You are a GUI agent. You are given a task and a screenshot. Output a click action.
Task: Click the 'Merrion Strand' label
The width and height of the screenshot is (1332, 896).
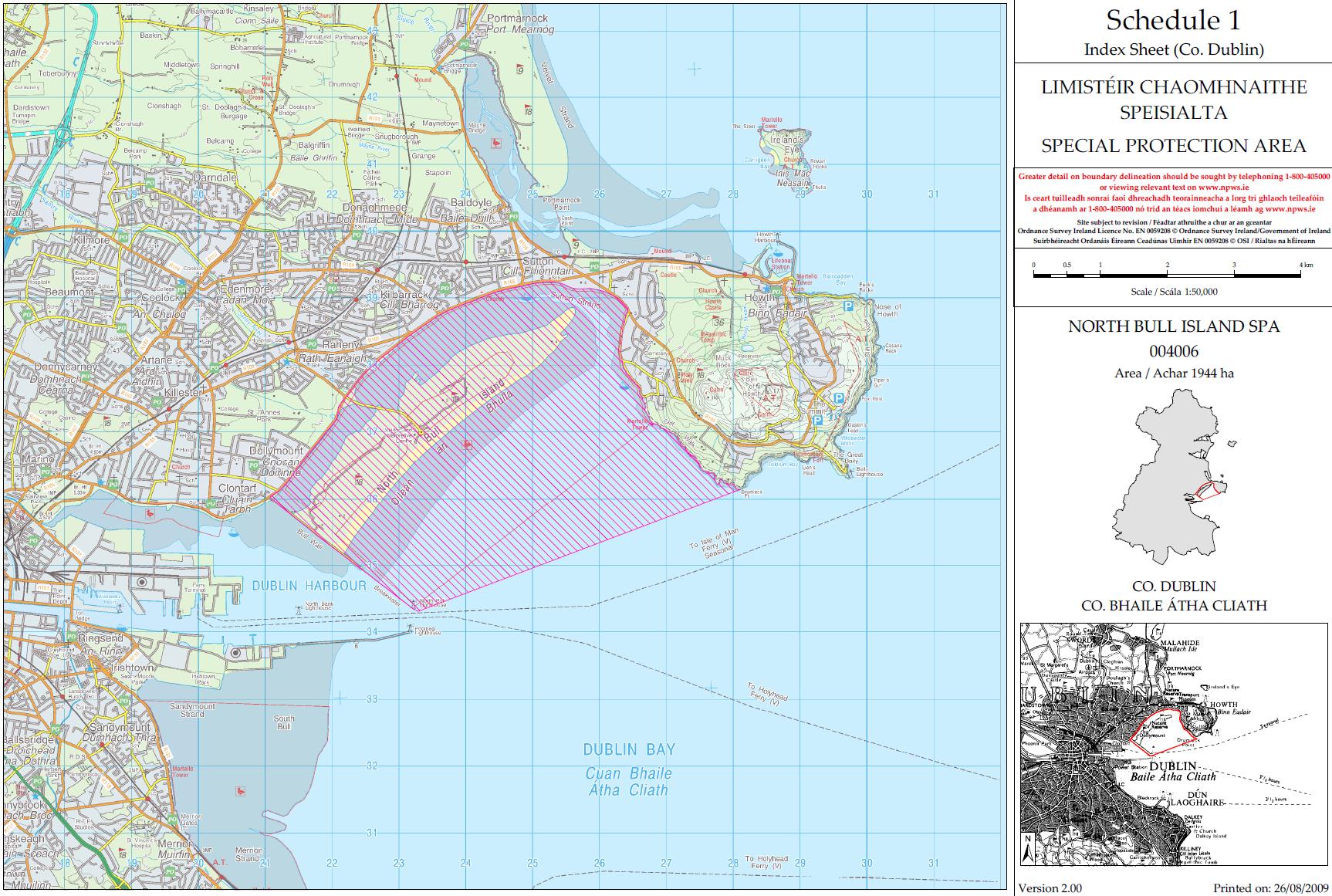(x=248, y=854)
